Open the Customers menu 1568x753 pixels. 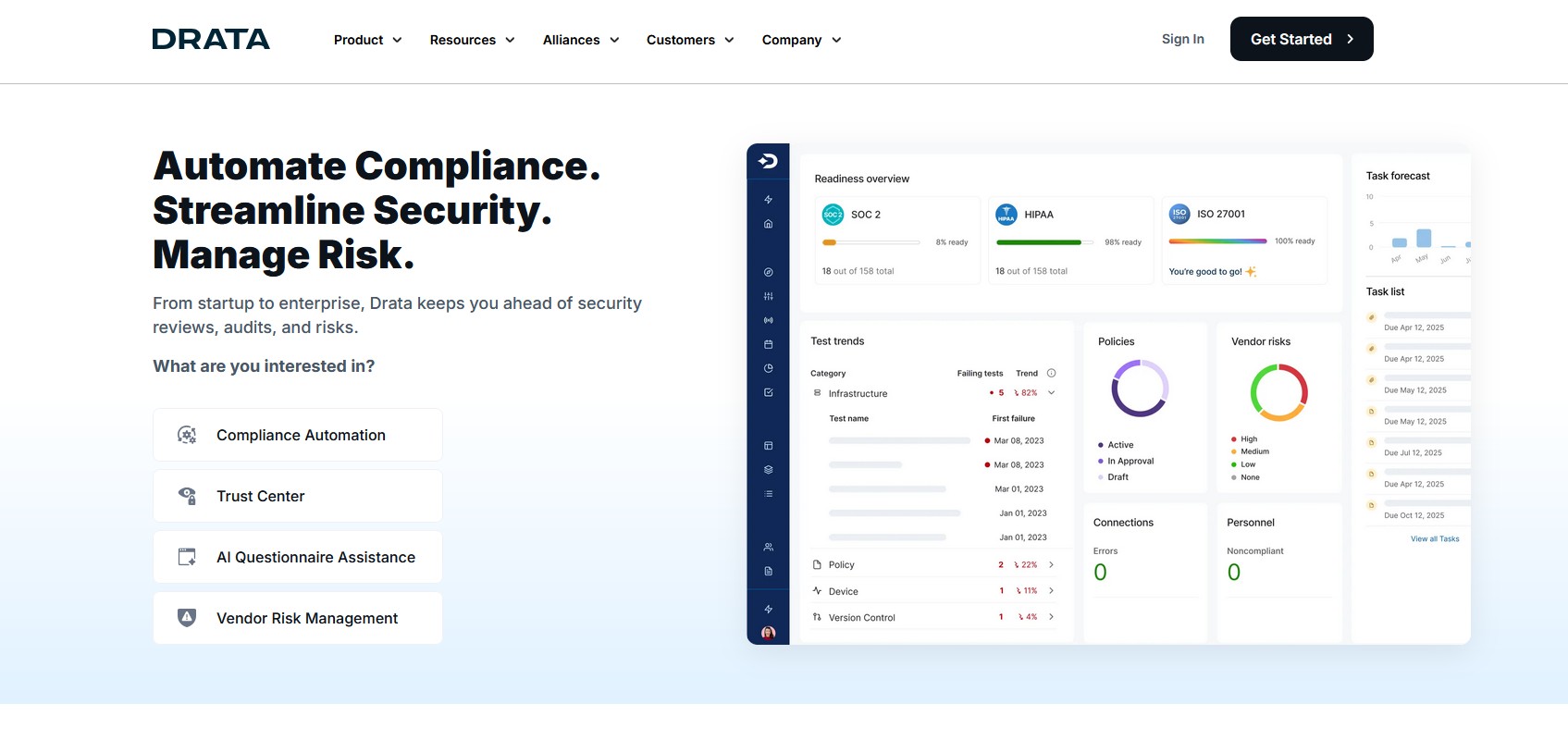[690, 40]
